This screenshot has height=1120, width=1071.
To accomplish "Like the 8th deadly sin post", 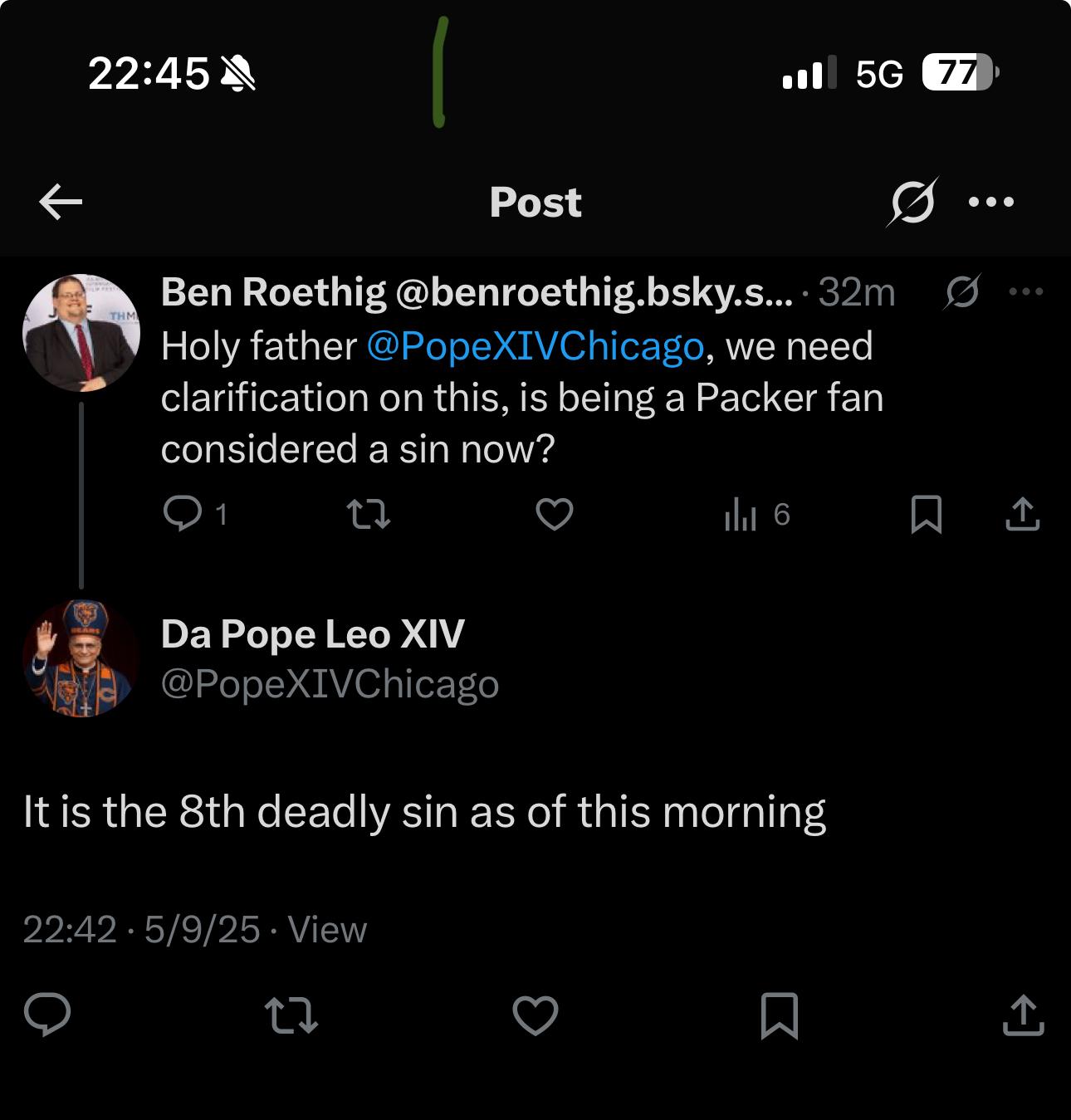I will [x=535, y=1016].
